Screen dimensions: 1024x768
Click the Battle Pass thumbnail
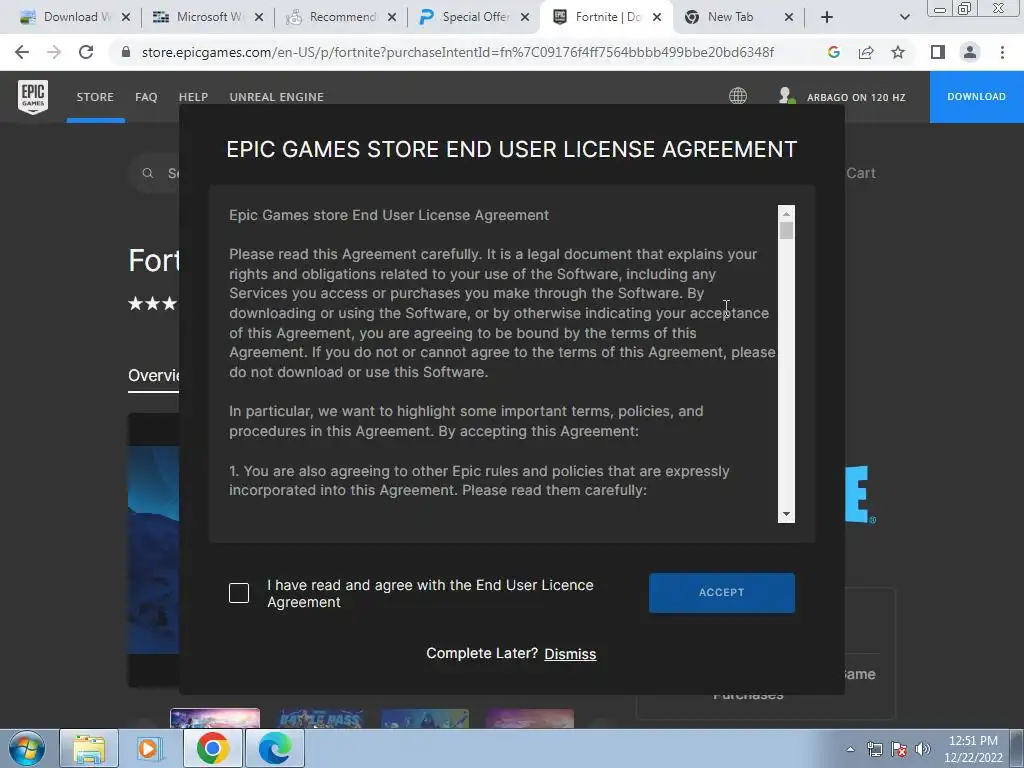click(x=320, y=718)
